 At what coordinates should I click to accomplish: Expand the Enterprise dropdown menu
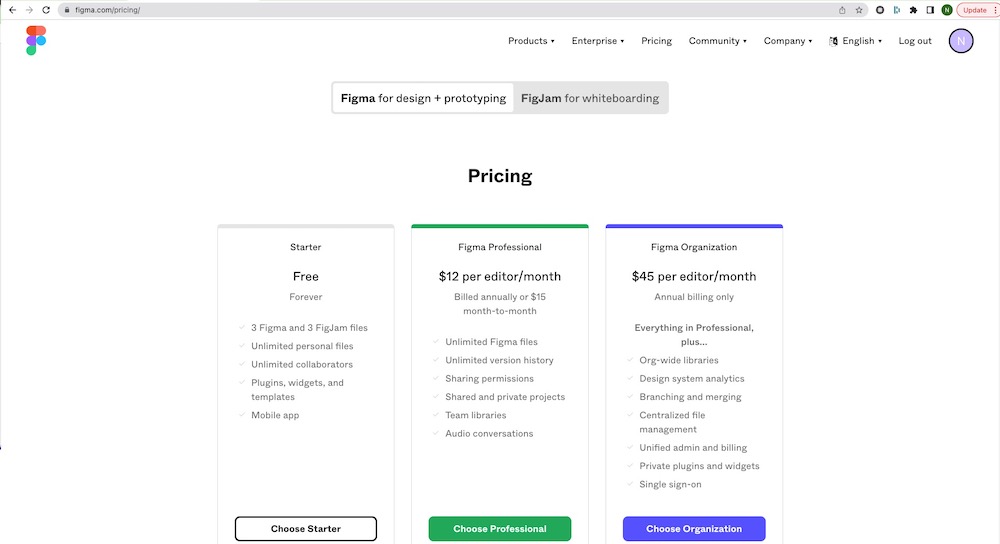click(x=597, y=41)
